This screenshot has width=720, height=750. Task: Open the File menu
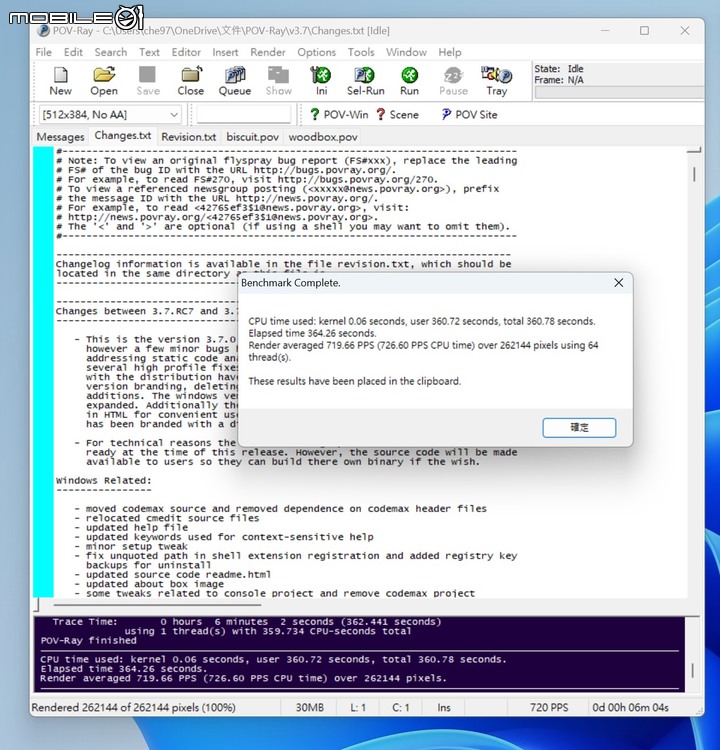(44, 52)
